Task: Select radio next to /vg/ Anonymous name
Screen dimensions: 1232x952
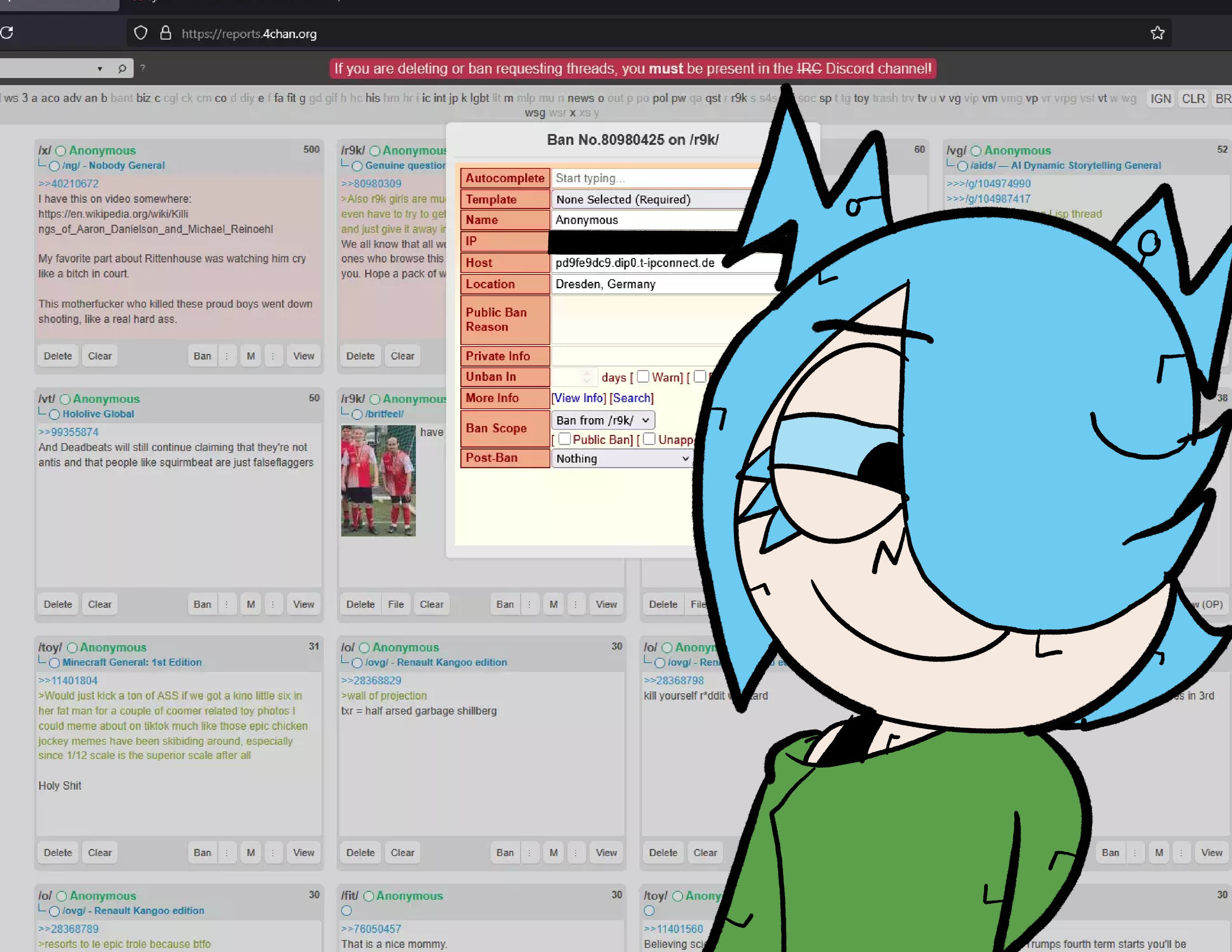Action: click(x=976, y=151)
